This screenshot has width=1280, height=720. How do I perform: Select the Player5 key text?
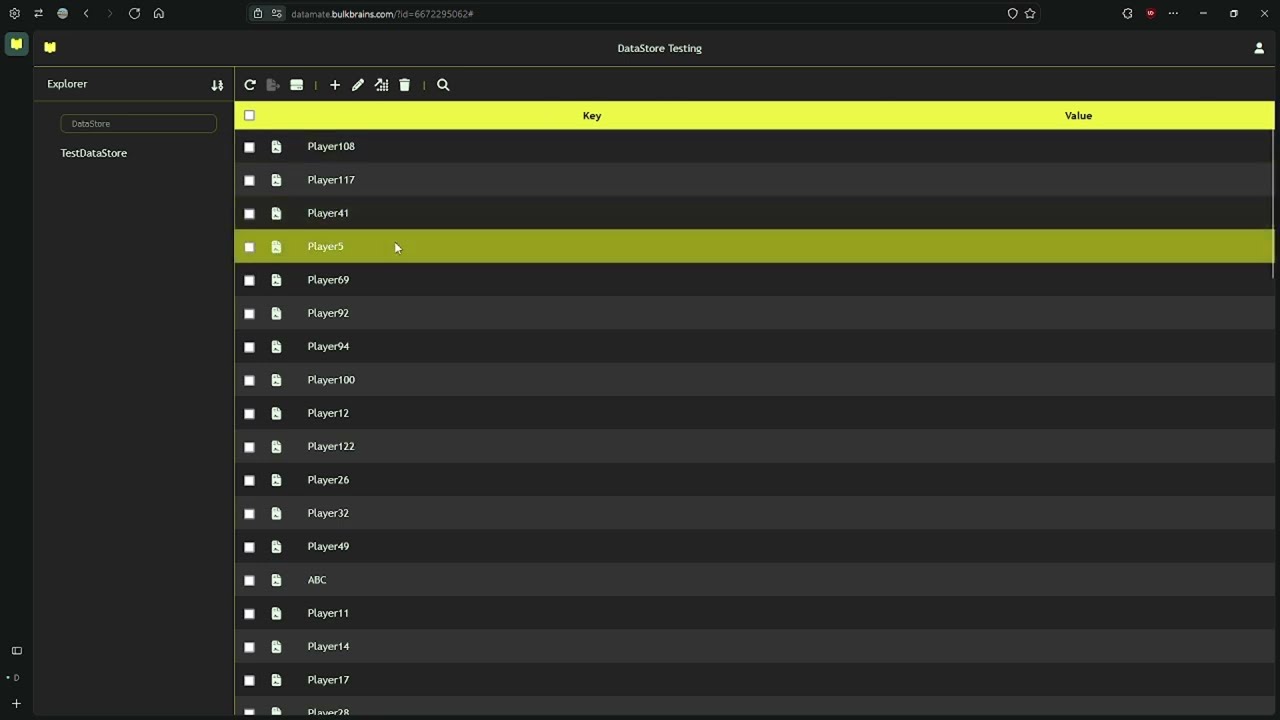tap(325, 247)
